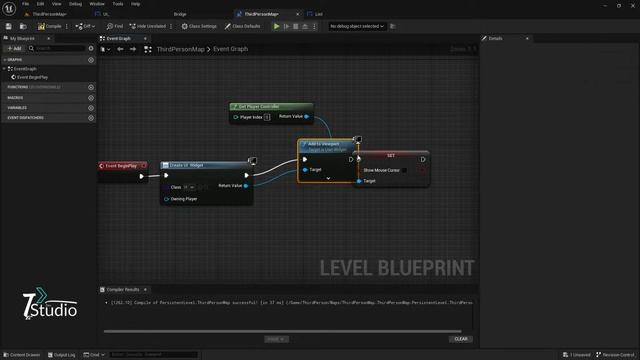
Task: Open Class Defaults
Action: pos(242,26)
